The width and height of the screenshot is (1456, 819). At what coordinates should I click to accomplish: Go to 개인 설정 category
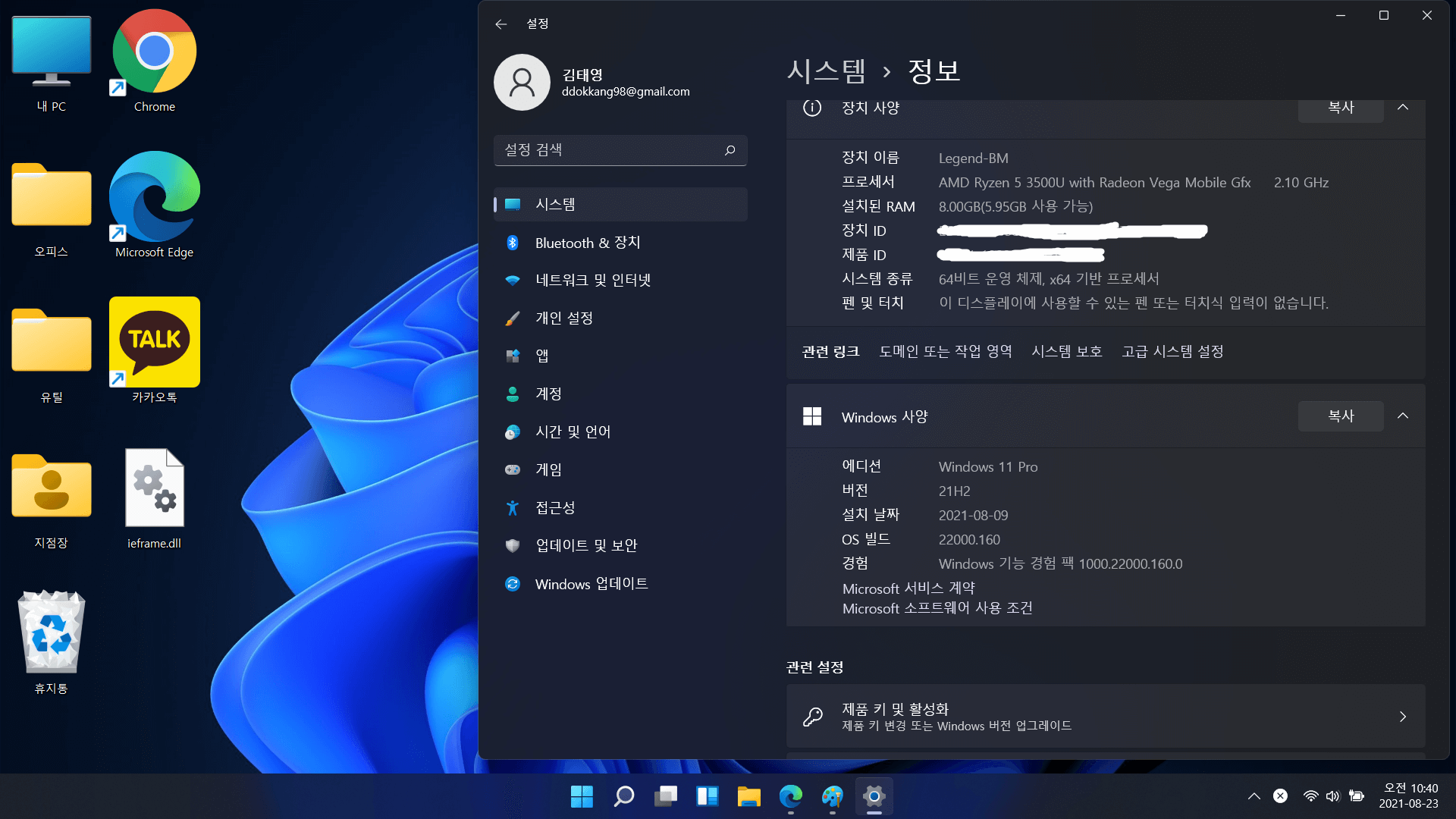(620, 318)
